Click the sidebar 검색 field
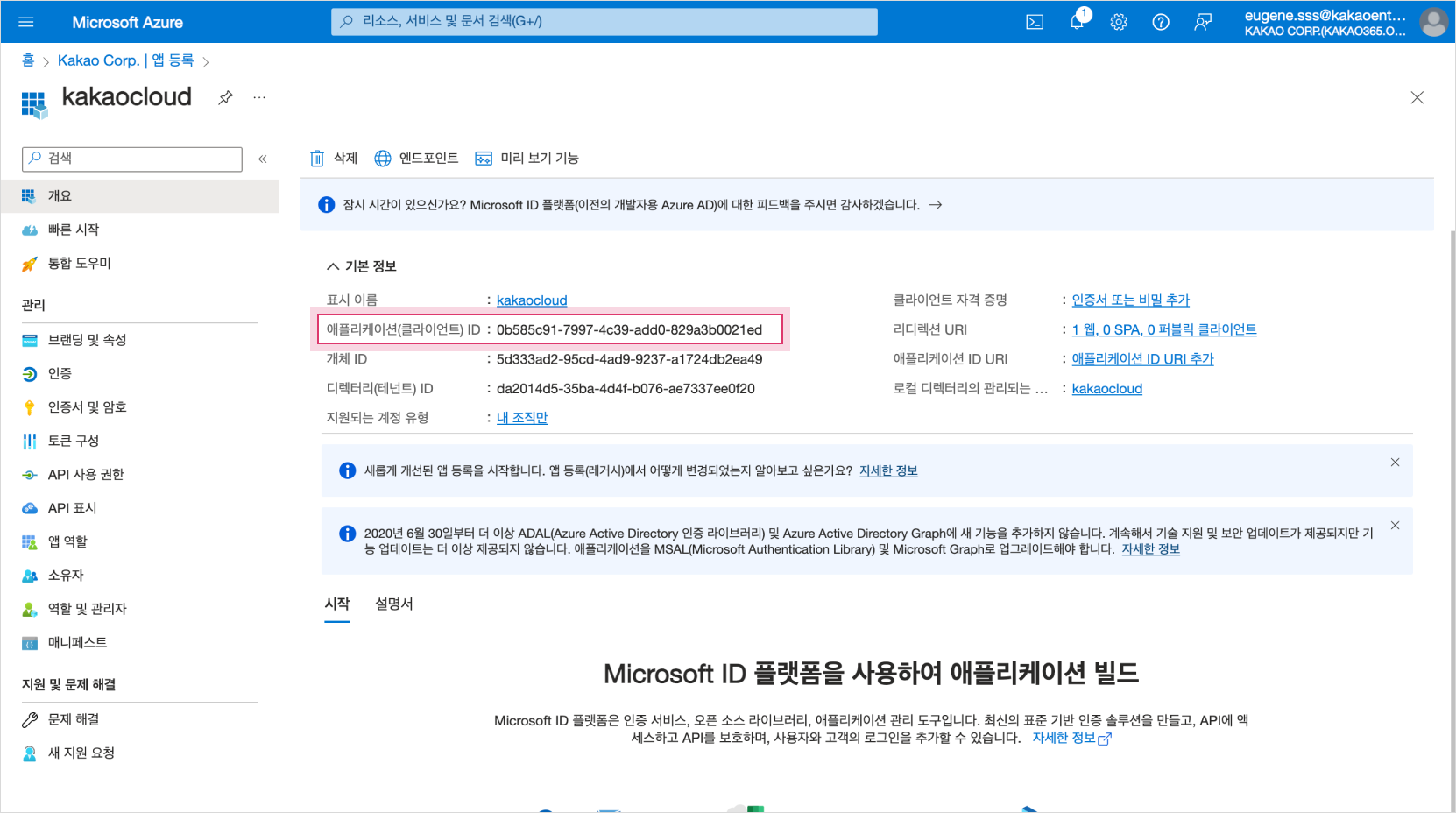 point(132,159)
